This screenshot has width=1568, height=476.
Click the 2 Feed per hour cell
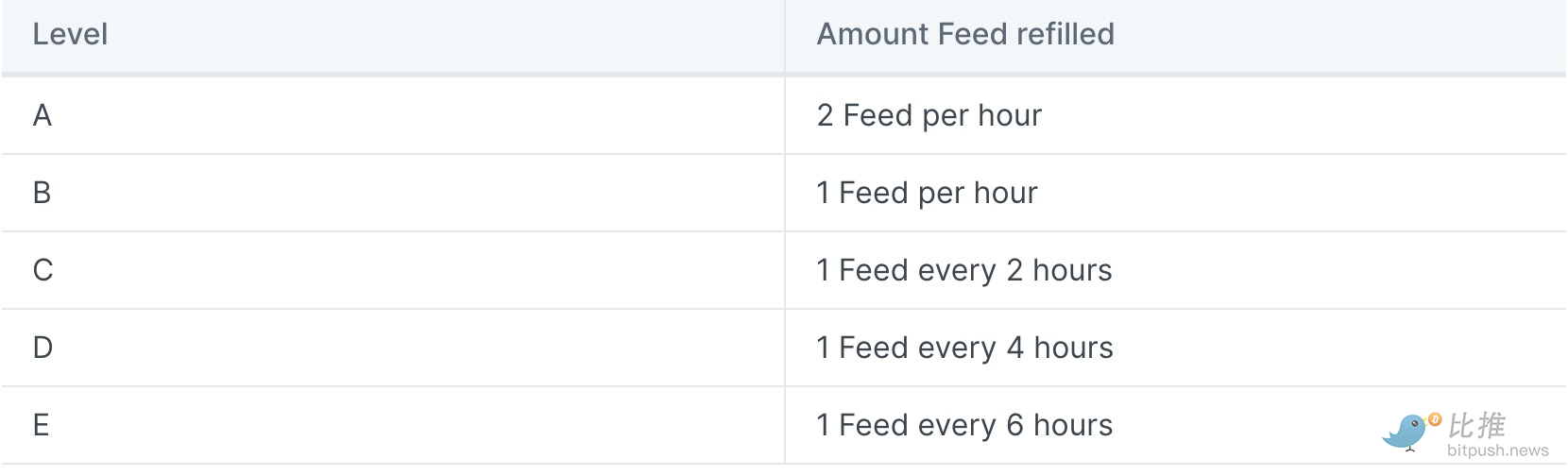coord(1176,115)
